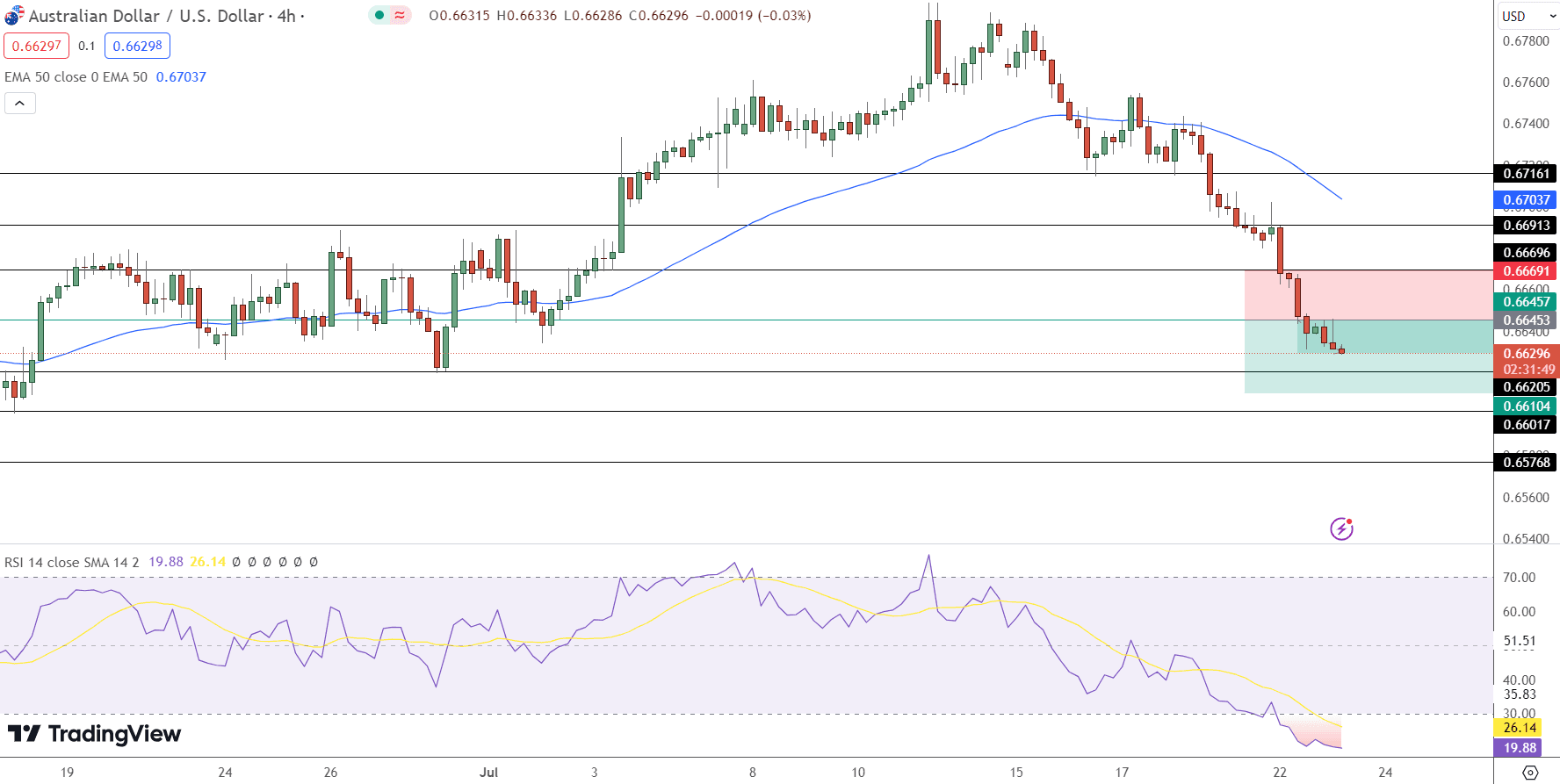Image resolution: width=1560 pixels, height=784 pixels.
Task: Click the green 0.66457 price label
Action: coord(1526,302)
